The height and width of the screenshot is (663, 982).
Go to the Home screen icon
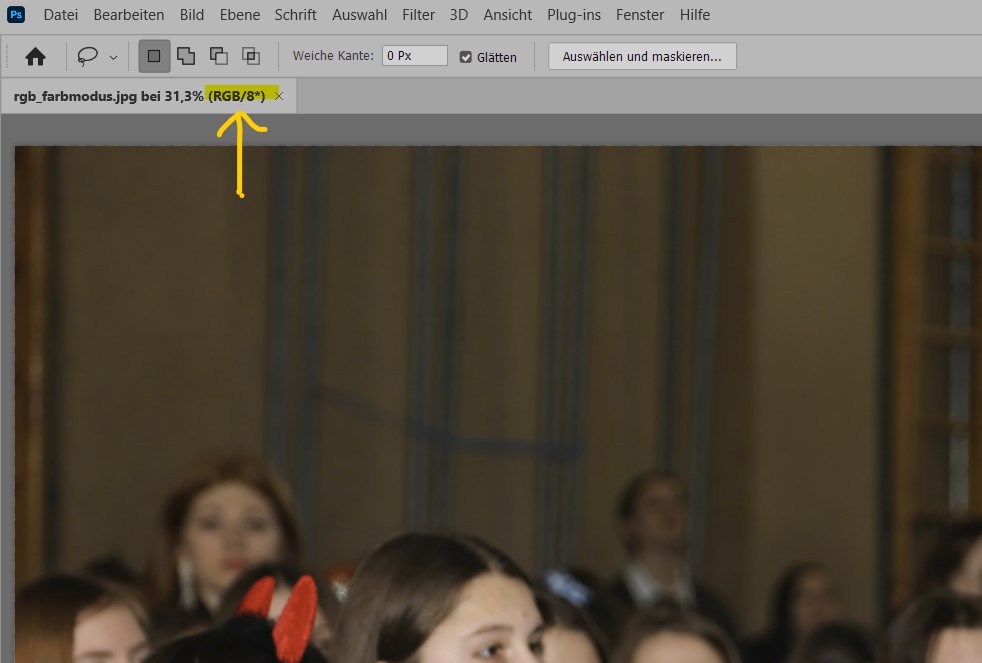tap(35, 56)
